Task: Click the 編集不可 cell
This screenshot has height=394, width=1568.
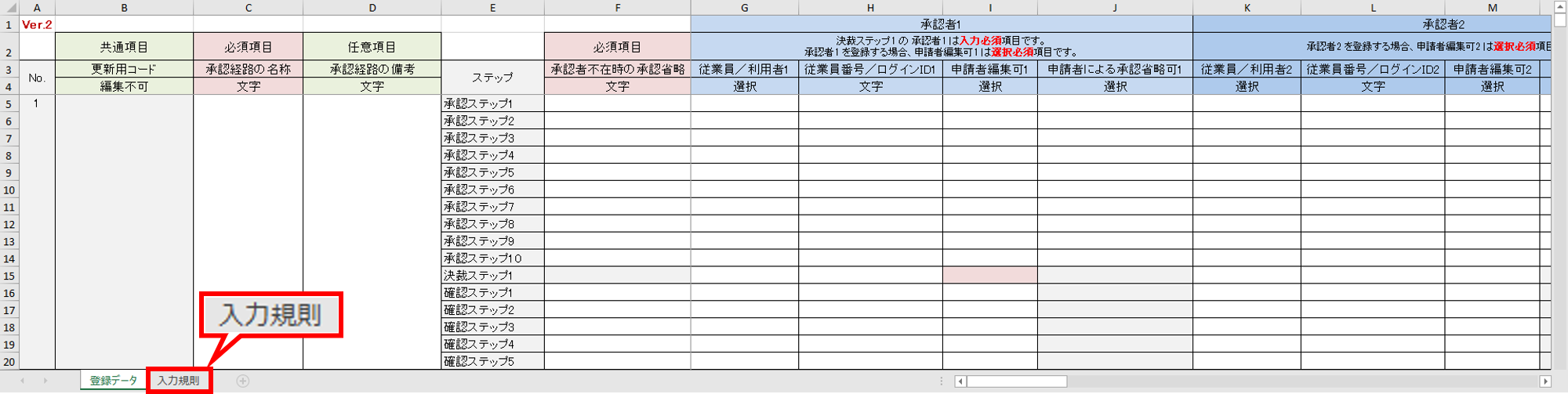Action: (x=124, y=86)
